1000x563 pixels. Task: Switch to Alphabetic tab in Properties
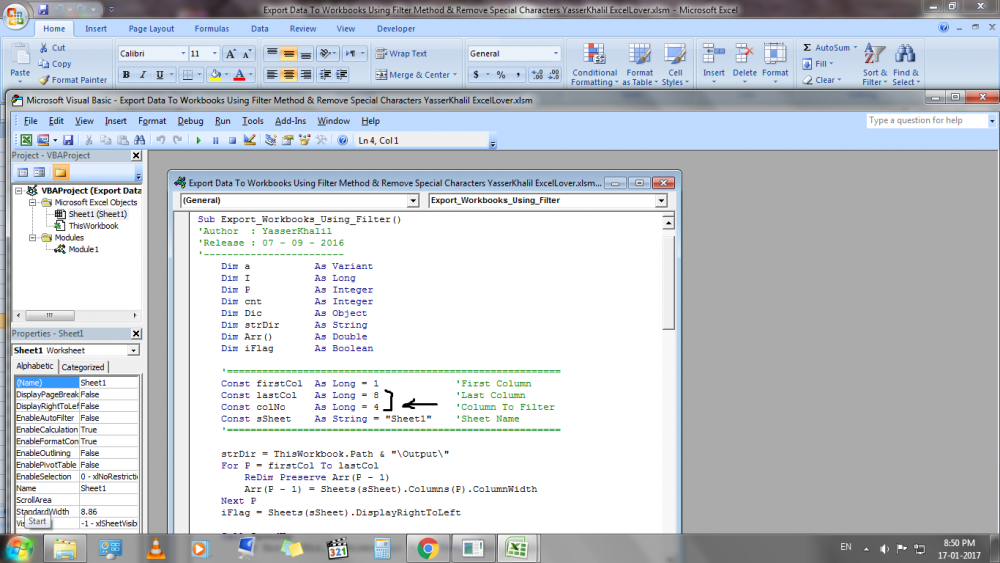pos(35,366)
